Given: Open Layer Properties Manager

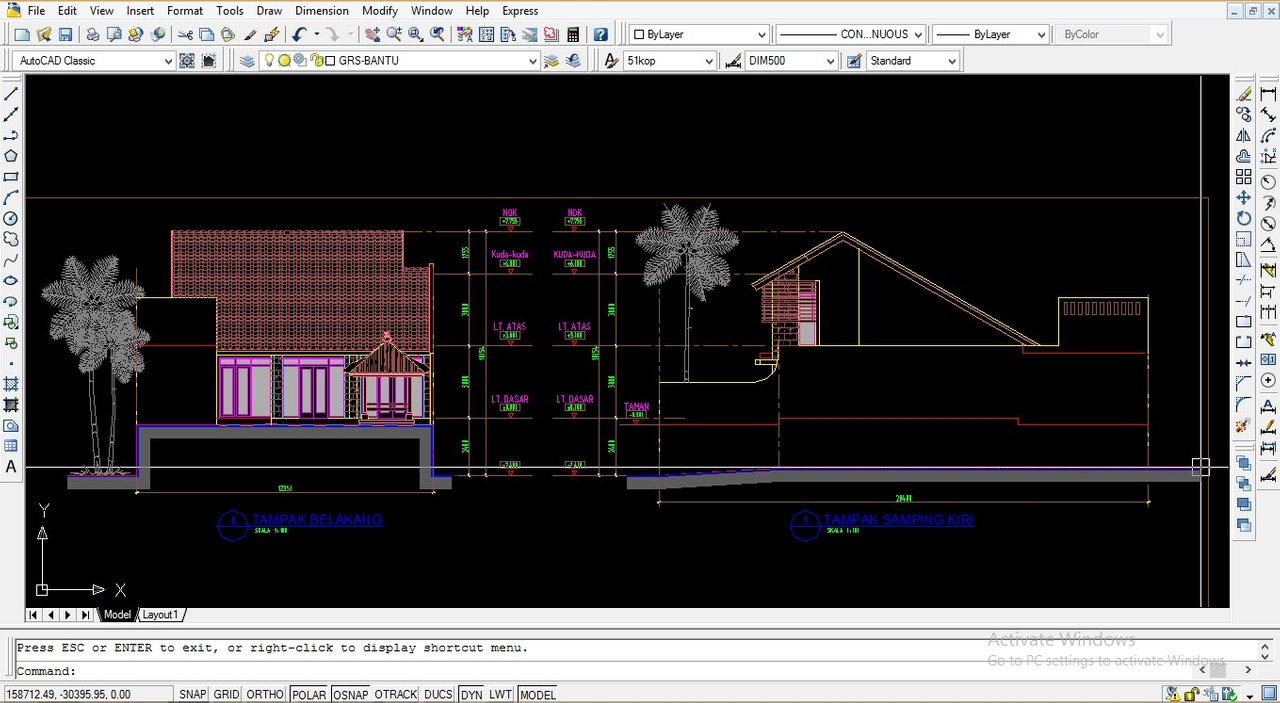Looking at the screenshot, I should [x=247, y=61].
